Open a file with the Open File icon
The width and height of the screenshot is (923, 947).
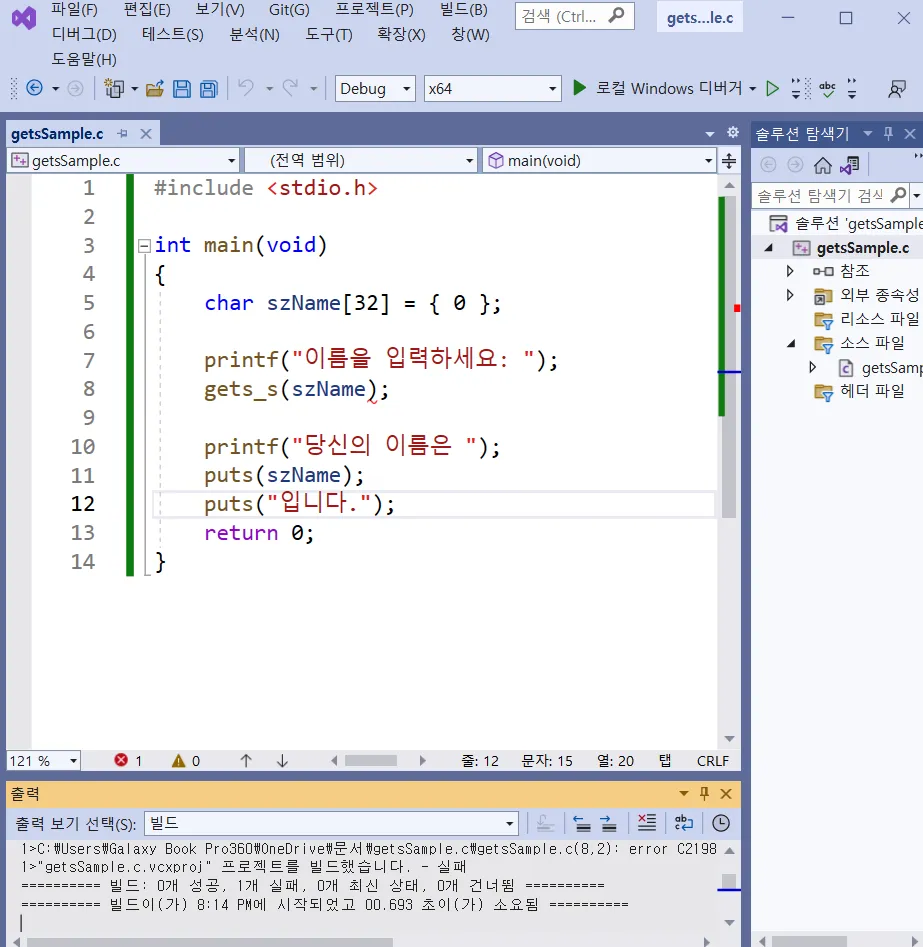(154, 88)
